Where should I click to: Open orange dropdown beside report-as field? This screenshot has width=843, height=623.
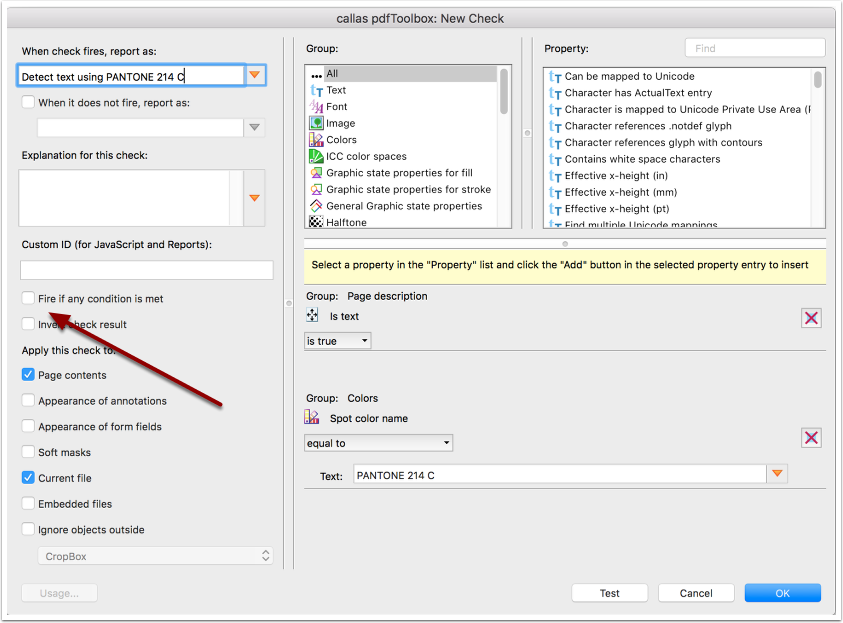[255, 75]
